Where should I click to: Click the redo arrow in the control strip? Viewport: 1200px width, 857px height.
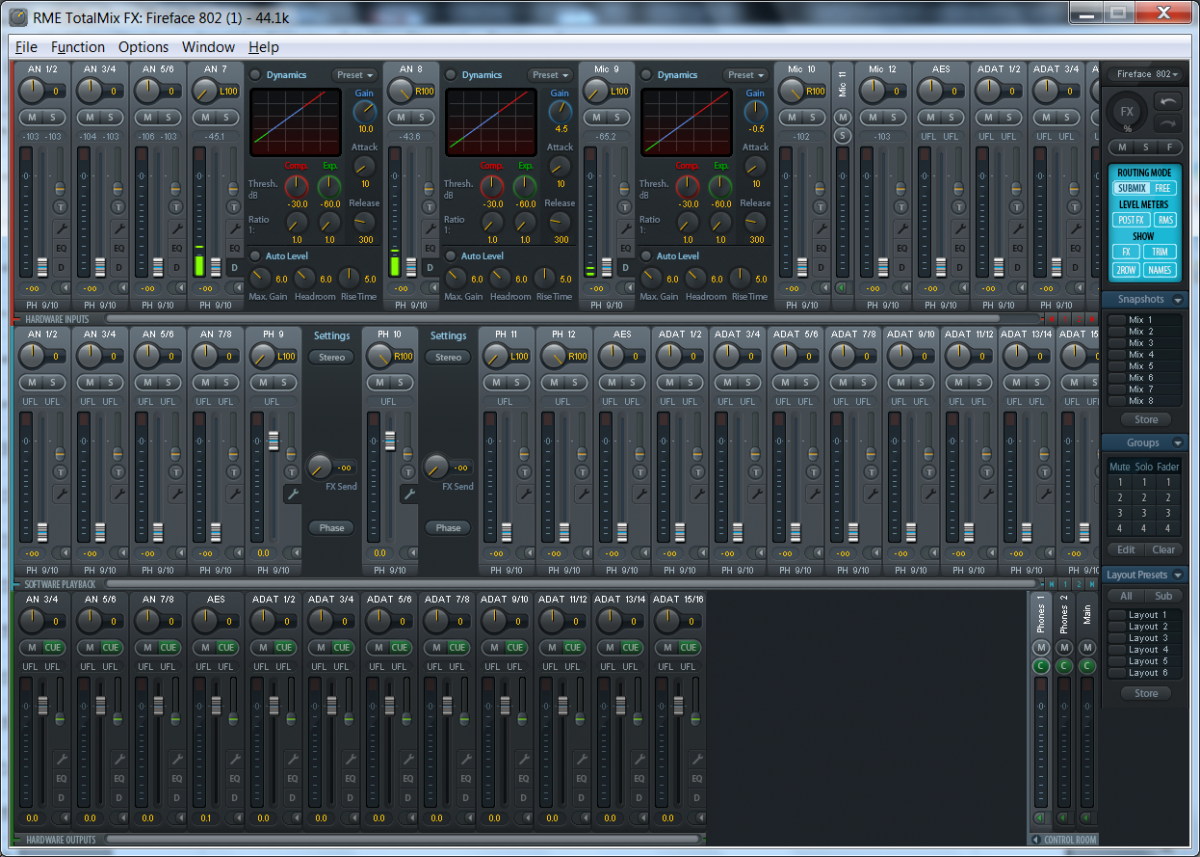(1167, 123)
